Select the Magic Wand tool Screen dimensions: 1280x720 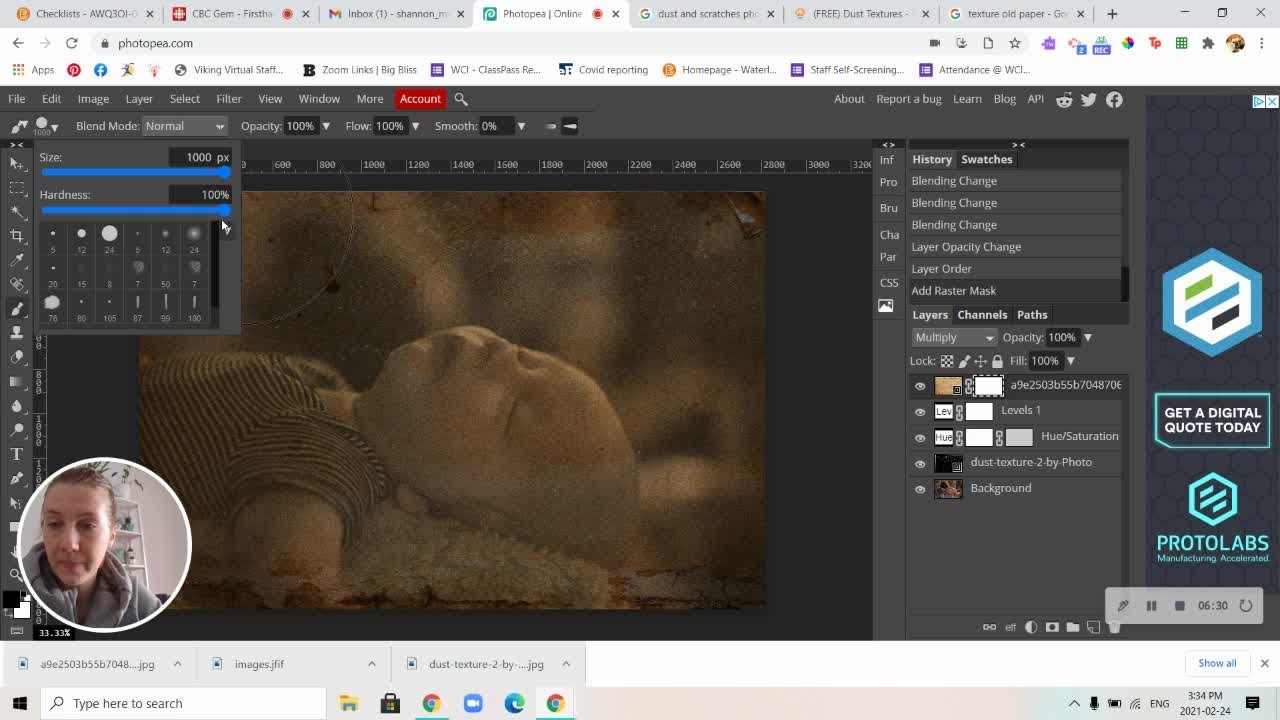(x=16, y=211)
